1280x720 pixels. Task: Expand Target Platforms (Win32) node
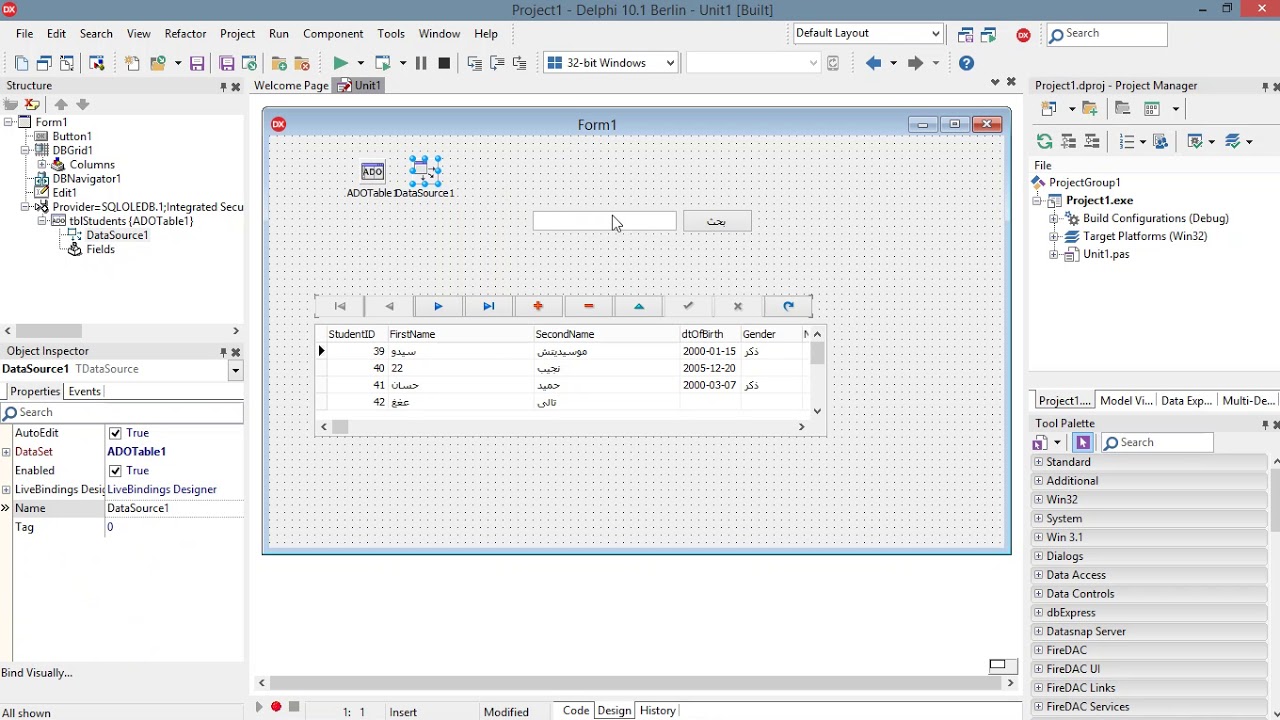1053,236
